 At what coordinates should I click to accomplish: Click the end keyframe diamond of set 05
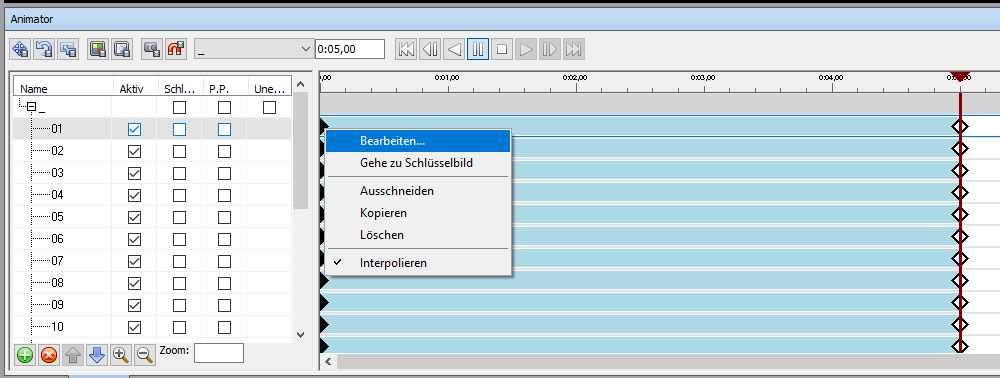click(x=960, y=215)
